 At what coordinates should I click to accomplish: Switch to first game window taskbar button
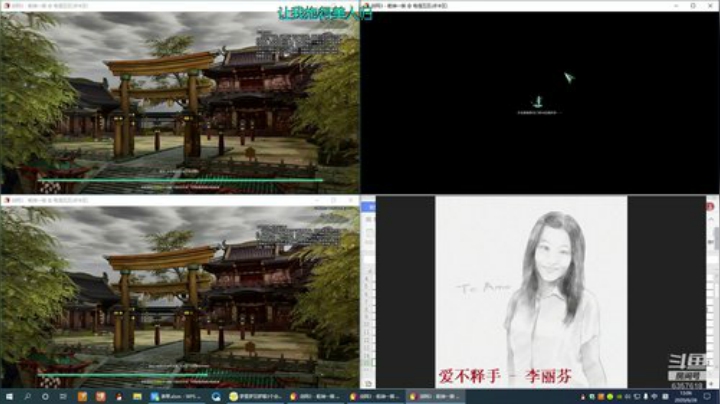315,397
